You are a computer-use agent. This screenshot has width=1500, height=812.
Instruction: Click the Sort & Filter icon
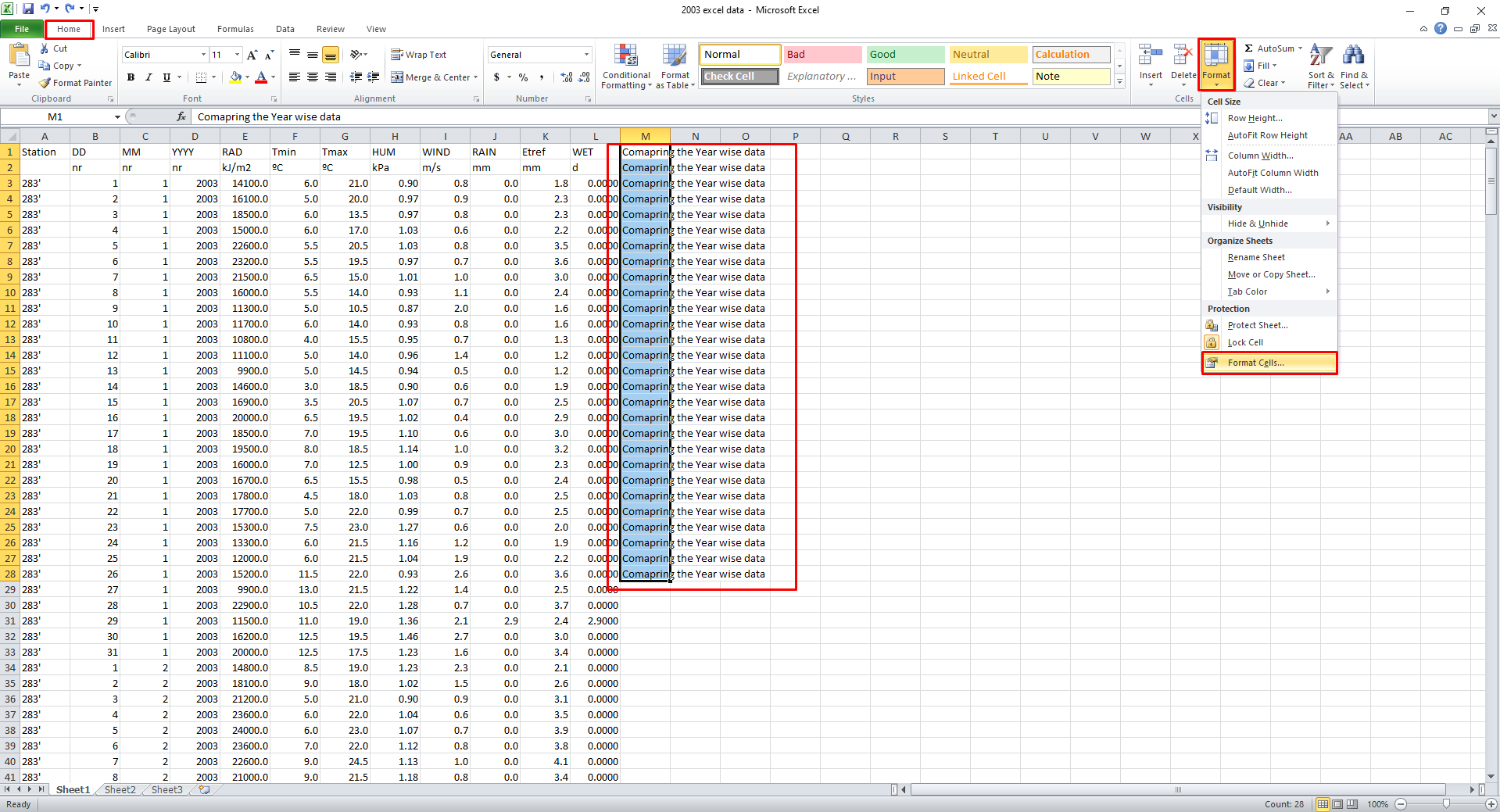(x=1320, y=56)
